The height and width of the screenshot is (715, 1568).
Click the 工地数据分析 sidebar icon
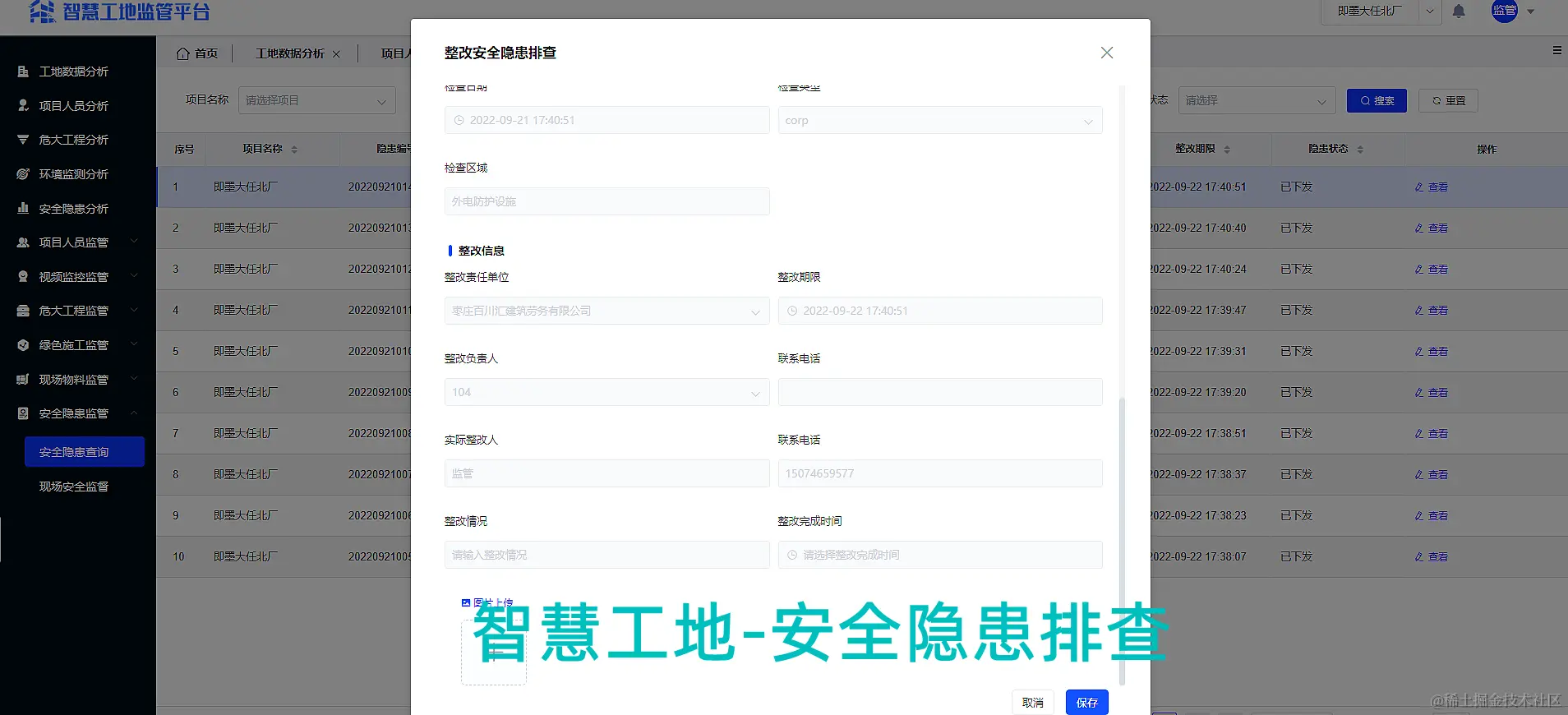pyautogui.click(x=23, y=71)
